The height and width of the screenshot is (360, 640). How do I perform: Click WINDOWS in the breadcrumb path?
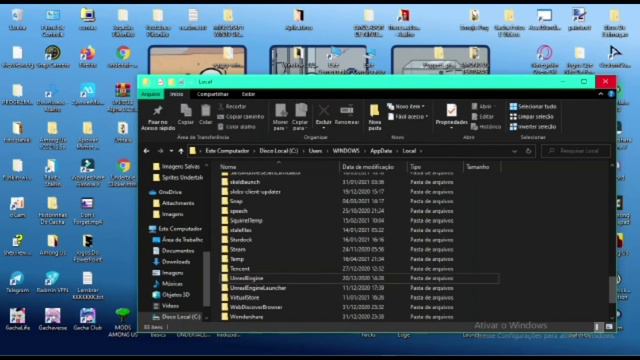pyautogui.click(x=346, y=151)
